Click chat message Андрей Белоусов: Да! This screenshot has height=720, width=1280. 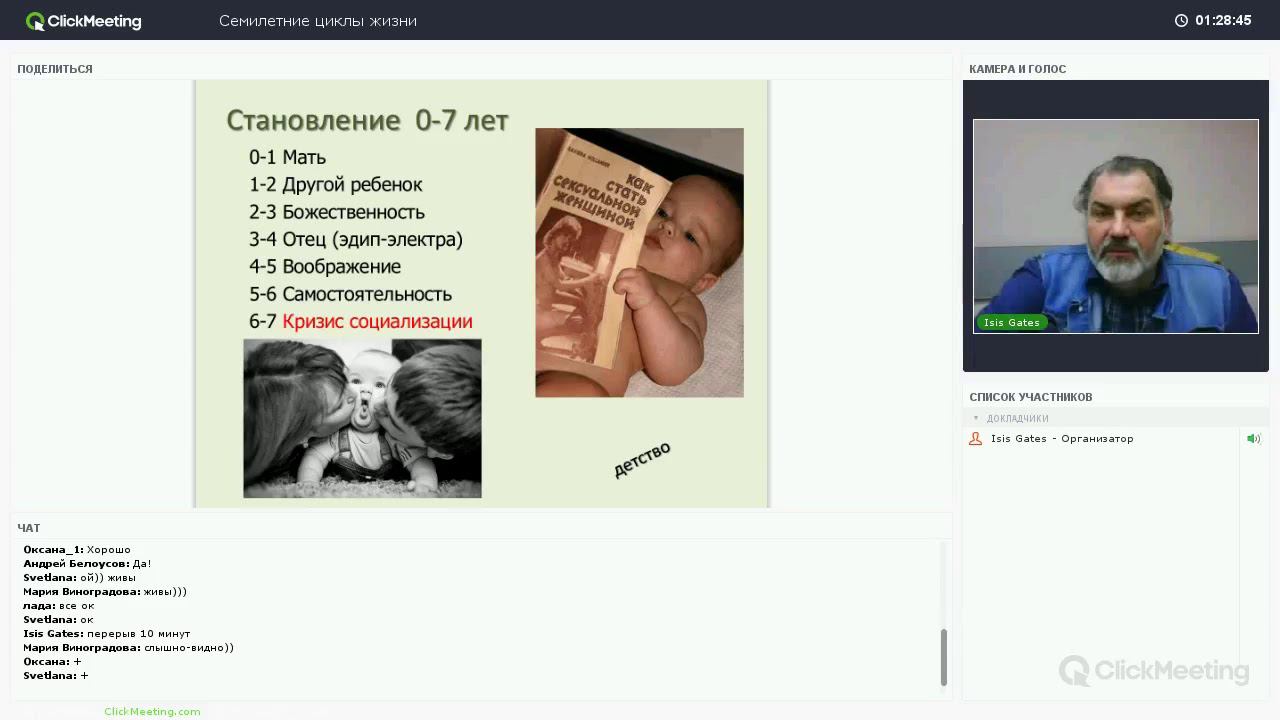(87, 564)
